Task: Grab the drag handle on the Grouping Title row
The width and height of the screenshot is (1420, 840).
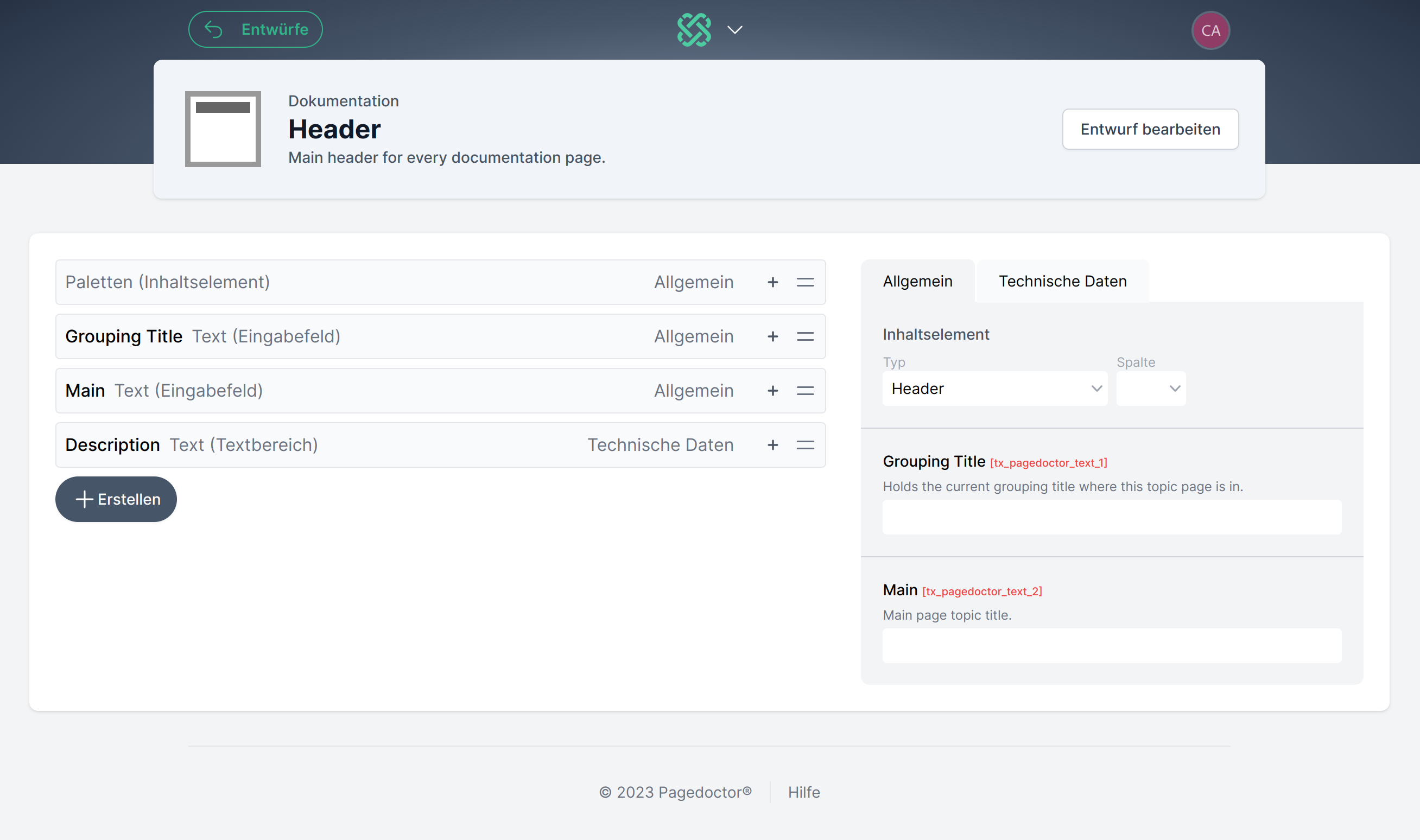Action: [x=805, y=336]
